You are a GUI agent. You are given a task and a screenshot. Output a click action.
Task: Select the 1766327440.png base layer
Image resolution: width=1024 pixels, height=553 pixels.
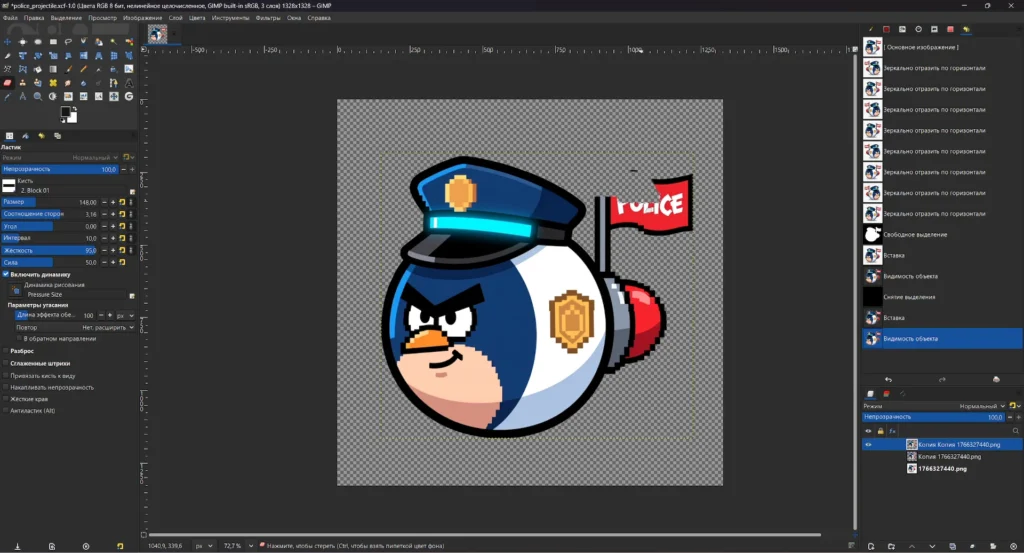tap(942, 469)
